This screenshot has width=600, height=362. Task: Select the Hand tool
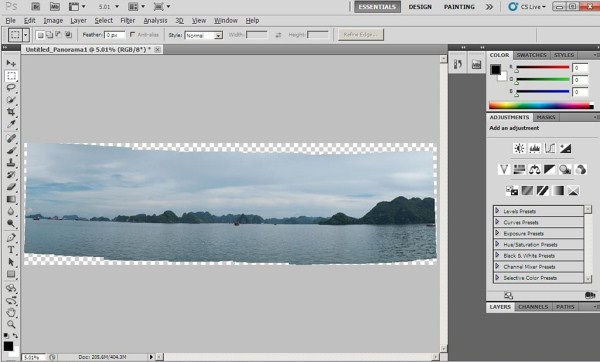(x=11, y=313)
